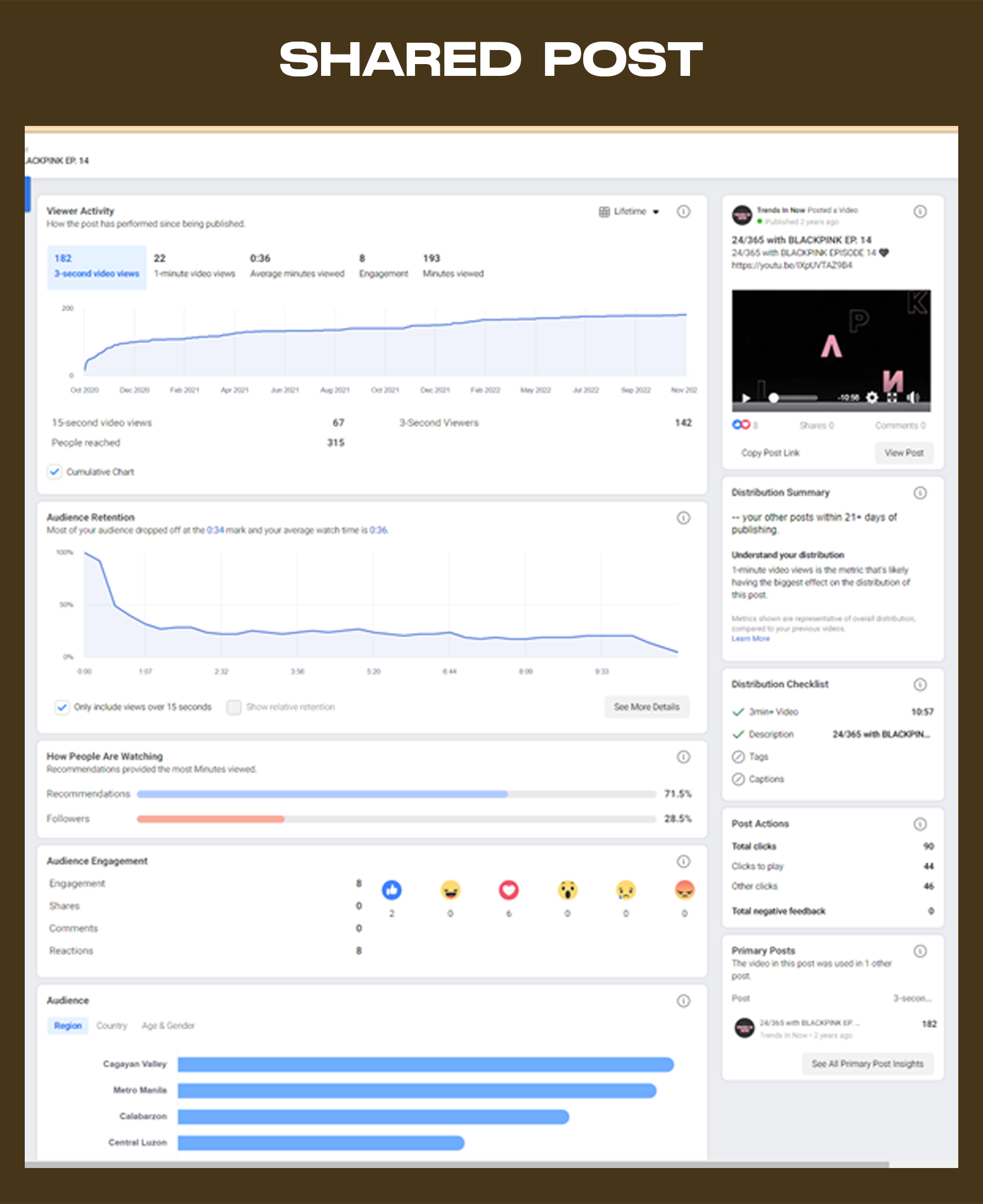Open the Learn More link

[x=750, y=639]
